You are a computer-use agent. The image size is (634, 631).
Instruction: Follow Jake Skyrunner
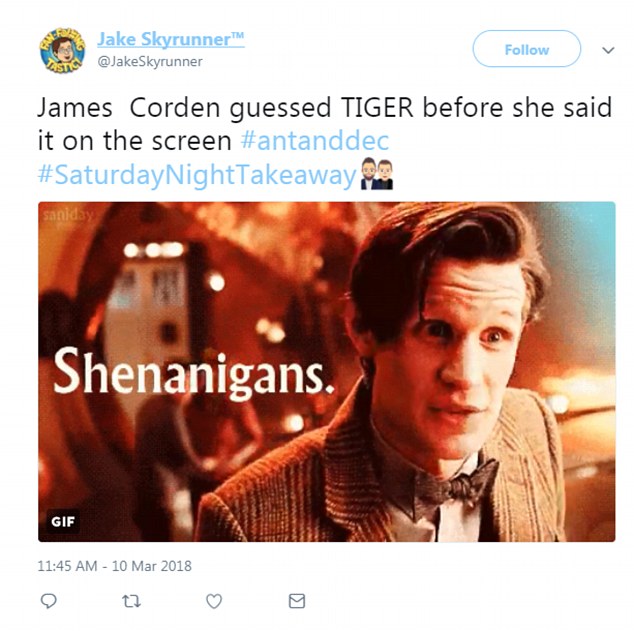tap(526, 49)
